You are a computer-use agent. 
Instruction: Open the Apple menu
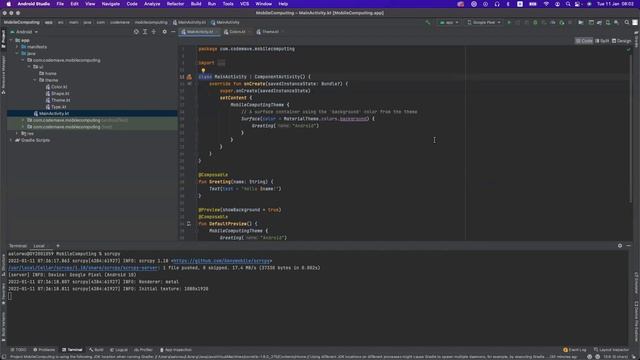coord(9,4)
